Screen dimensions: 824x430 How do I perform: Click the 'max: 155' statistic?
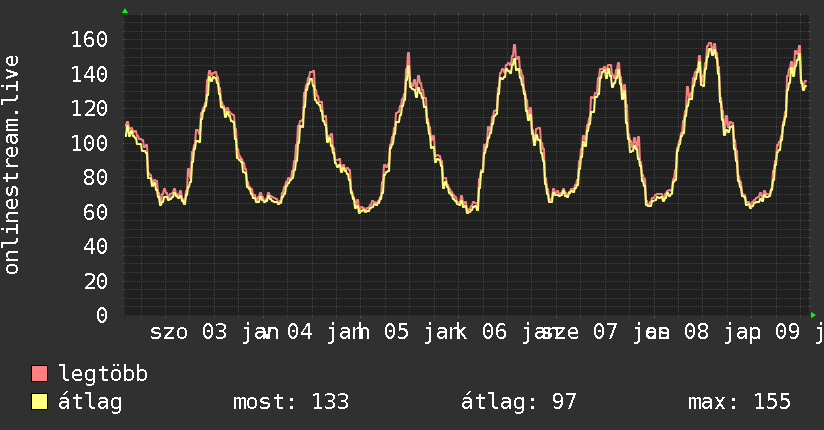[x=739, y=402]
